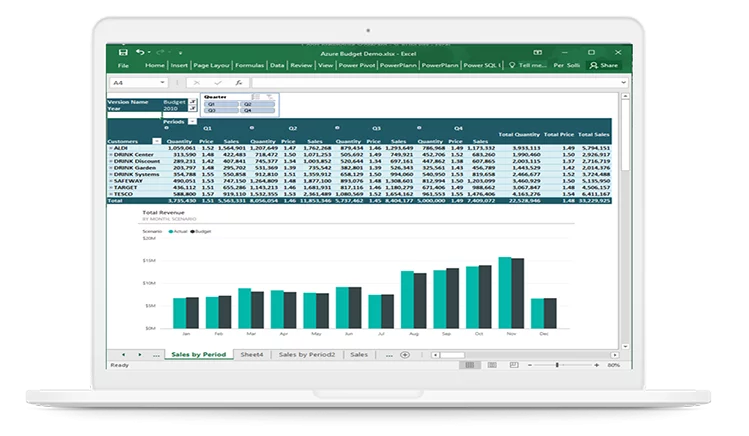Expand the TESCO customer row

point(111,194)
